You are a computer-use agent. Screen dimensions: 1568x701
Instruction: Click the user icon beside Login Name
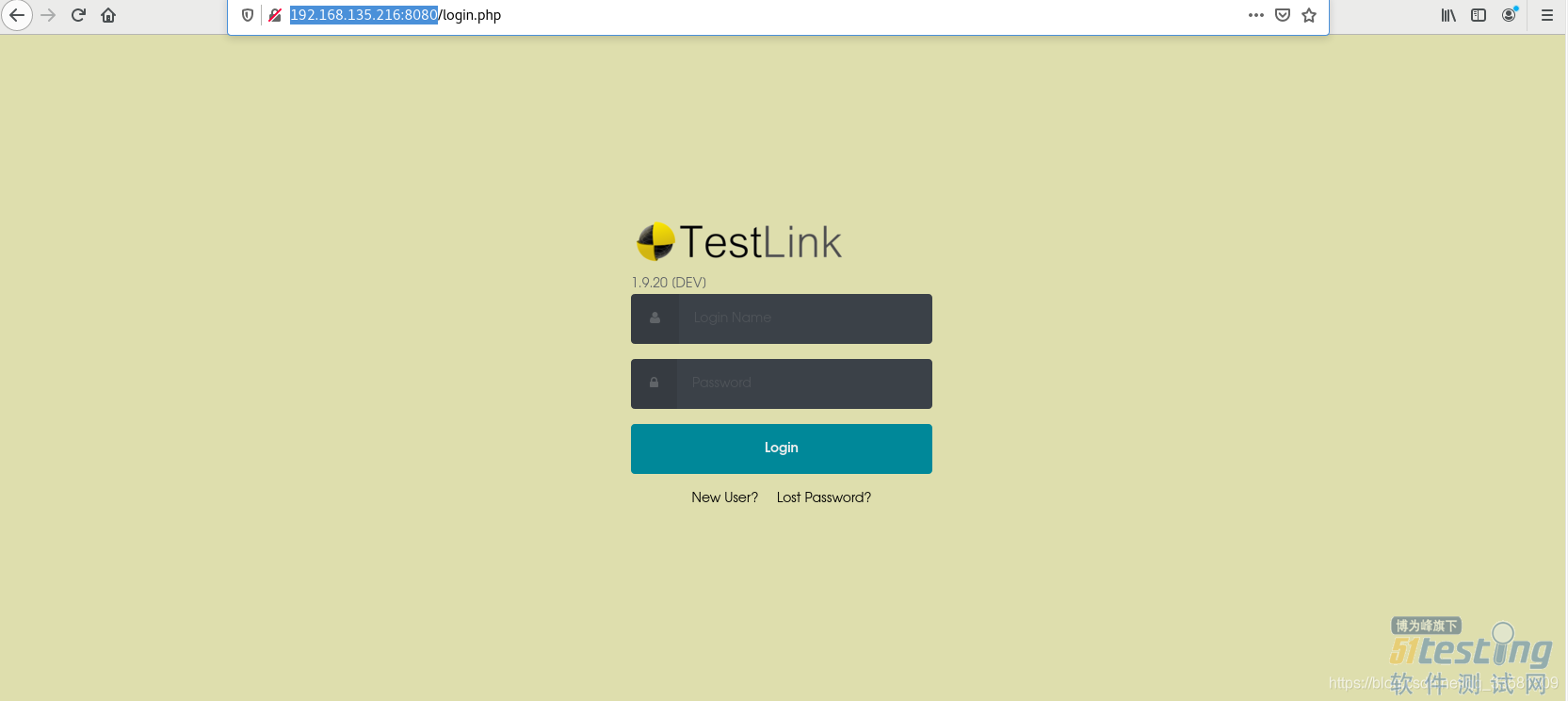pyautogui.click(x=655, y=318)
